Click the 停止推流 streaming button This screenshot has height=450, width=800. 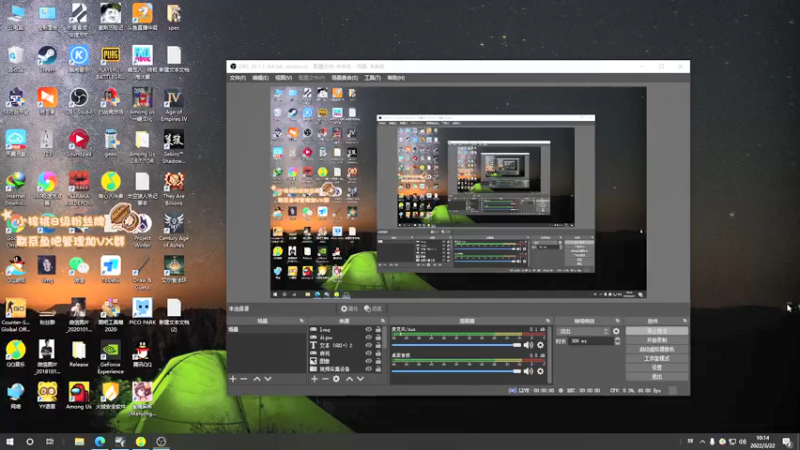pyautogui.click(x=657, y=331)
